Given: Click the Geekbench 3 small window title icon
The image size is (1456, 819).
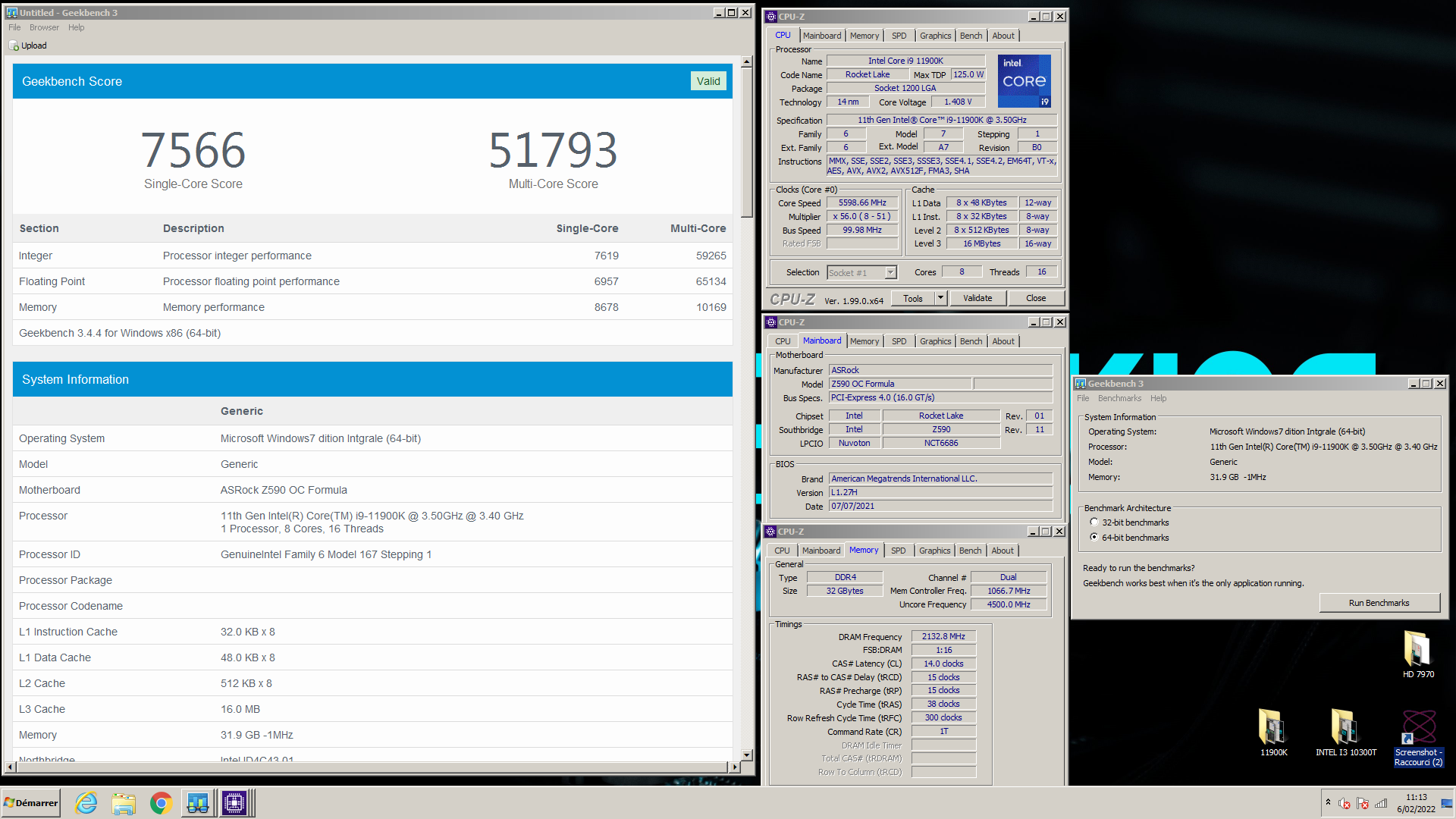Looking at the screenshot, I should pyautogui.click(x=1081, y=384).
